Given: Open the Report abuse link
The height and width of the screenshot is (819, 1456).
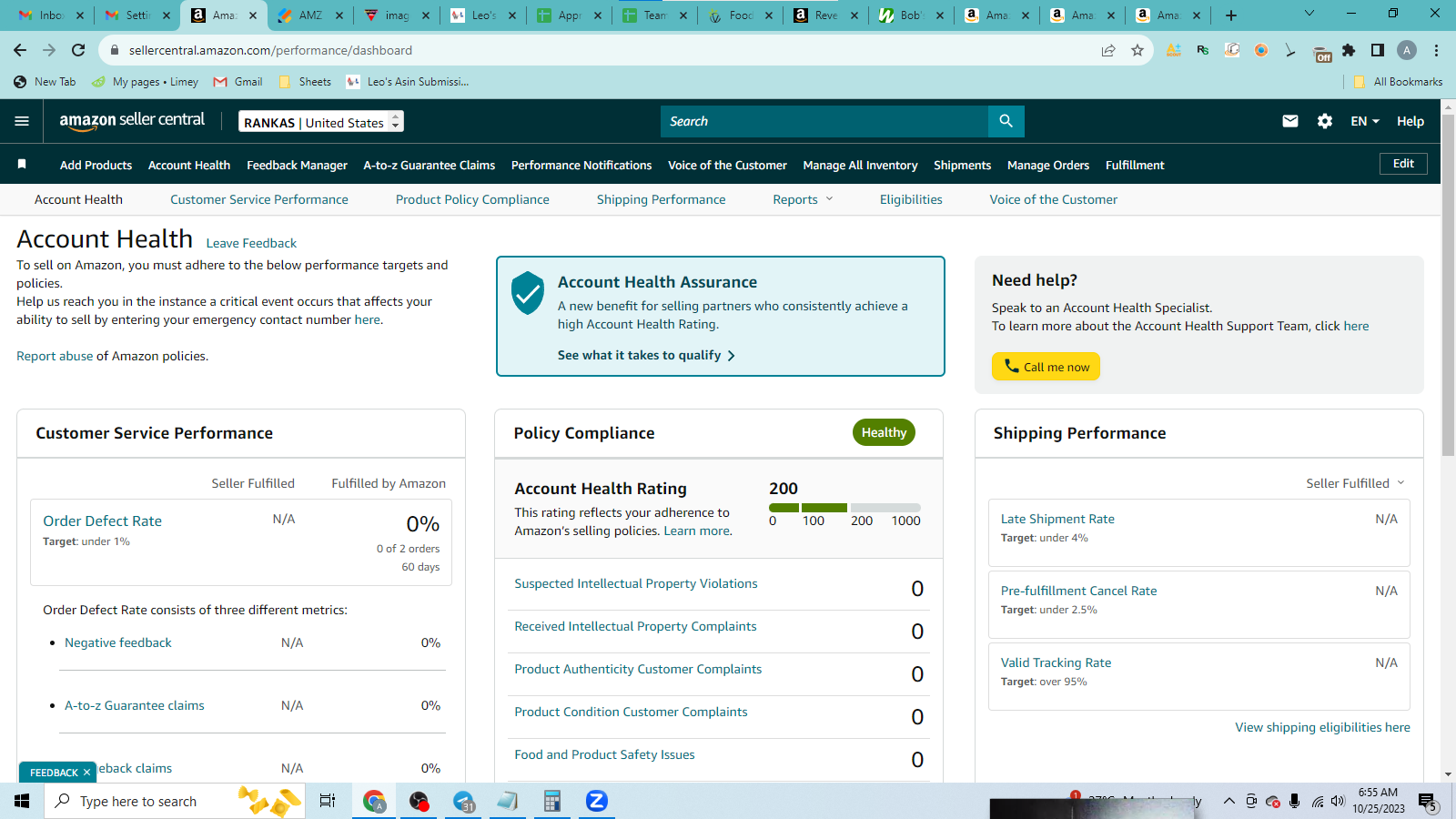Looking at the screenshot, I should (x=55, y=356).
